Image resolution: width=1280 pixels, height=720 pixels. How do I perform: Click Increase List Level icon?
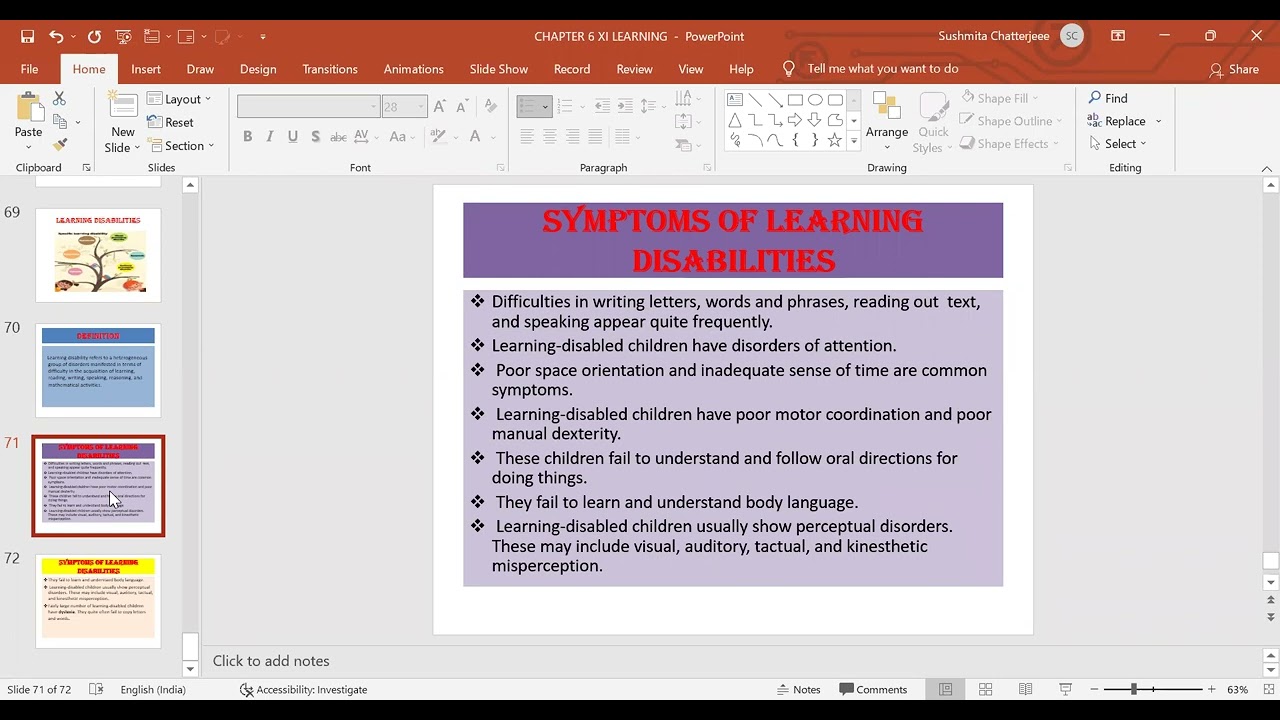coord(624,106)
